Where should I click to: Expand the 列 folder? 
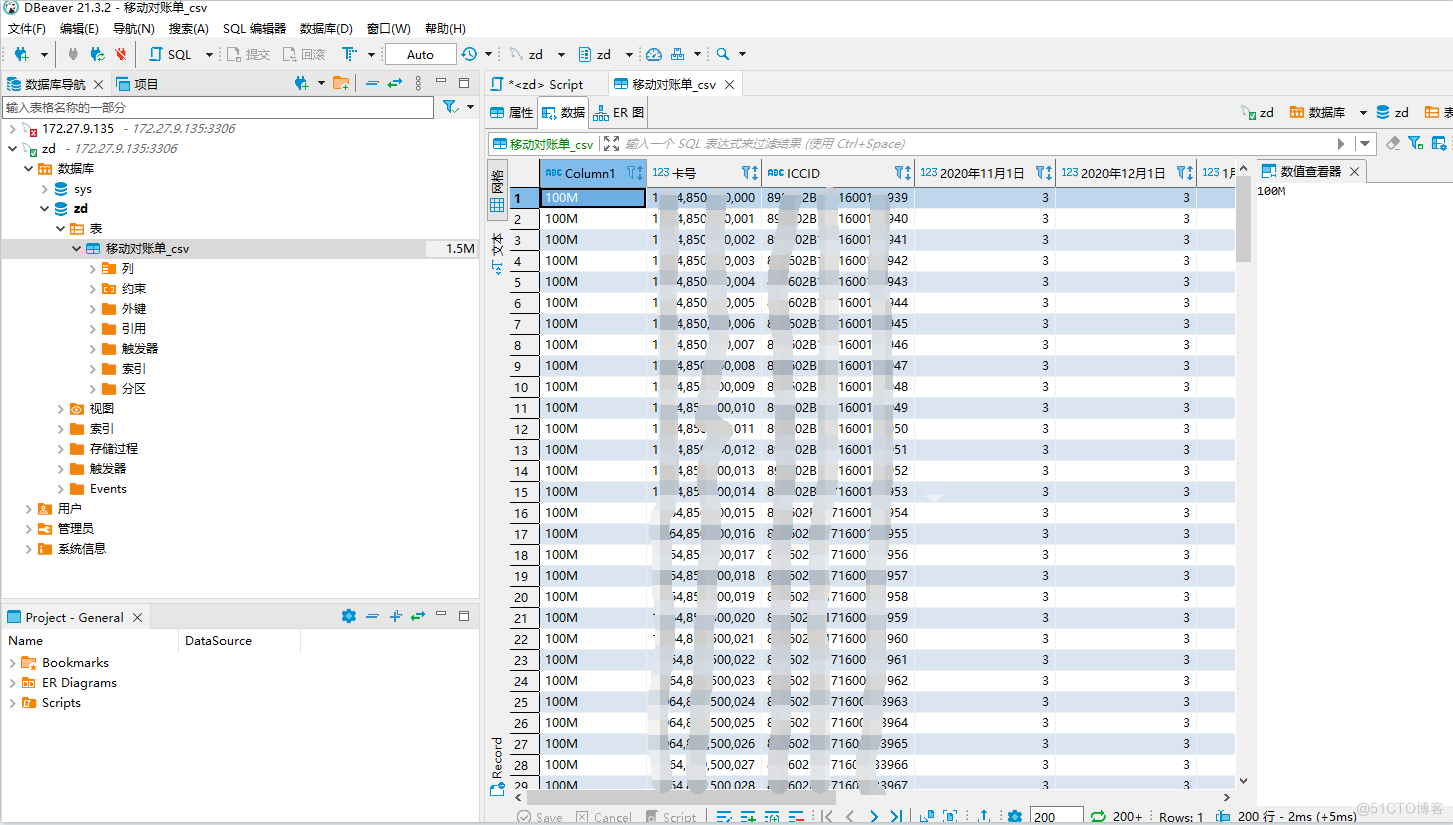[x=92, y=268]
